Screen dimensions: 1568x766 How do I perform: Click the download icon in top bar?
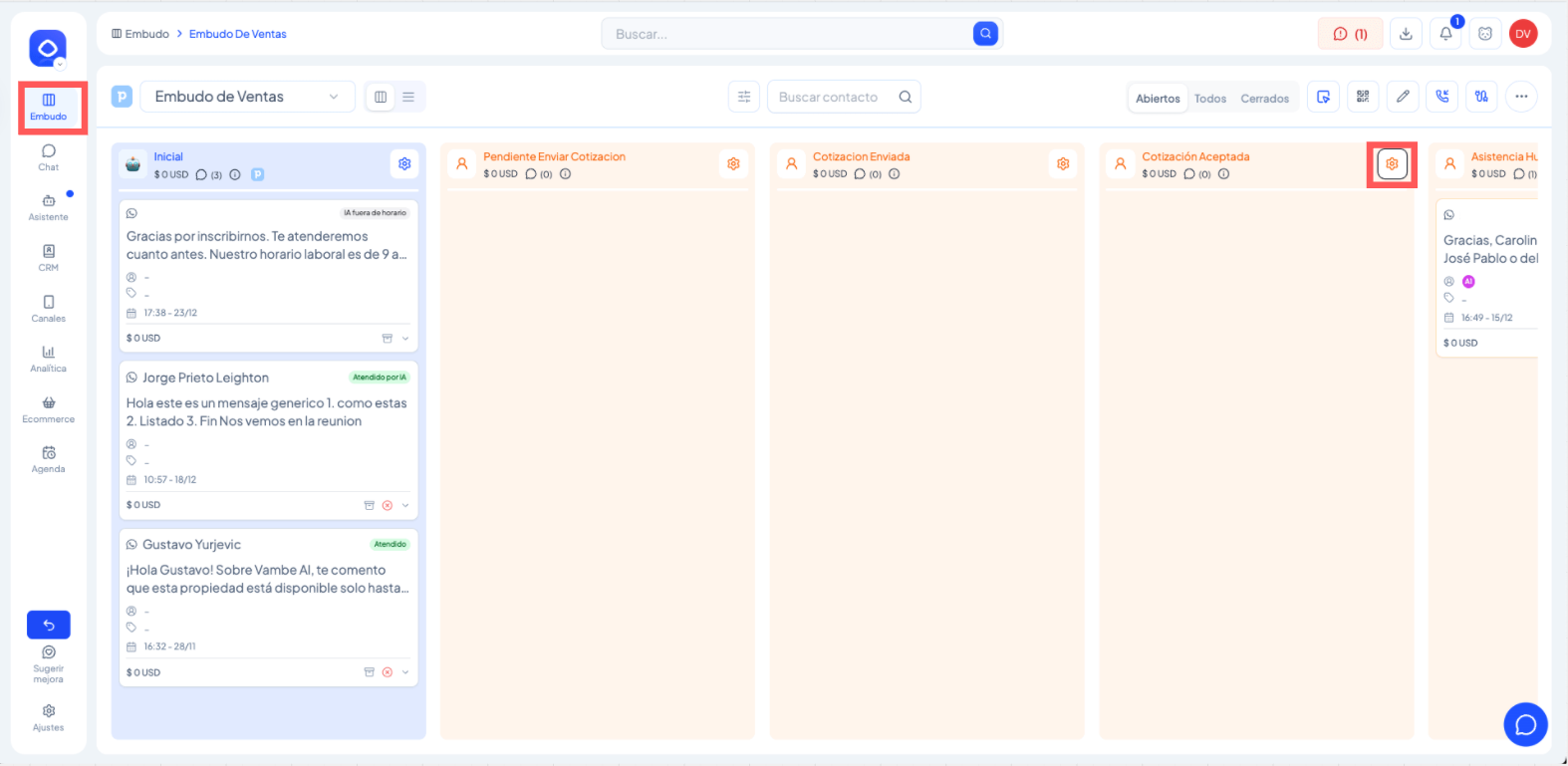point(1406,34)
